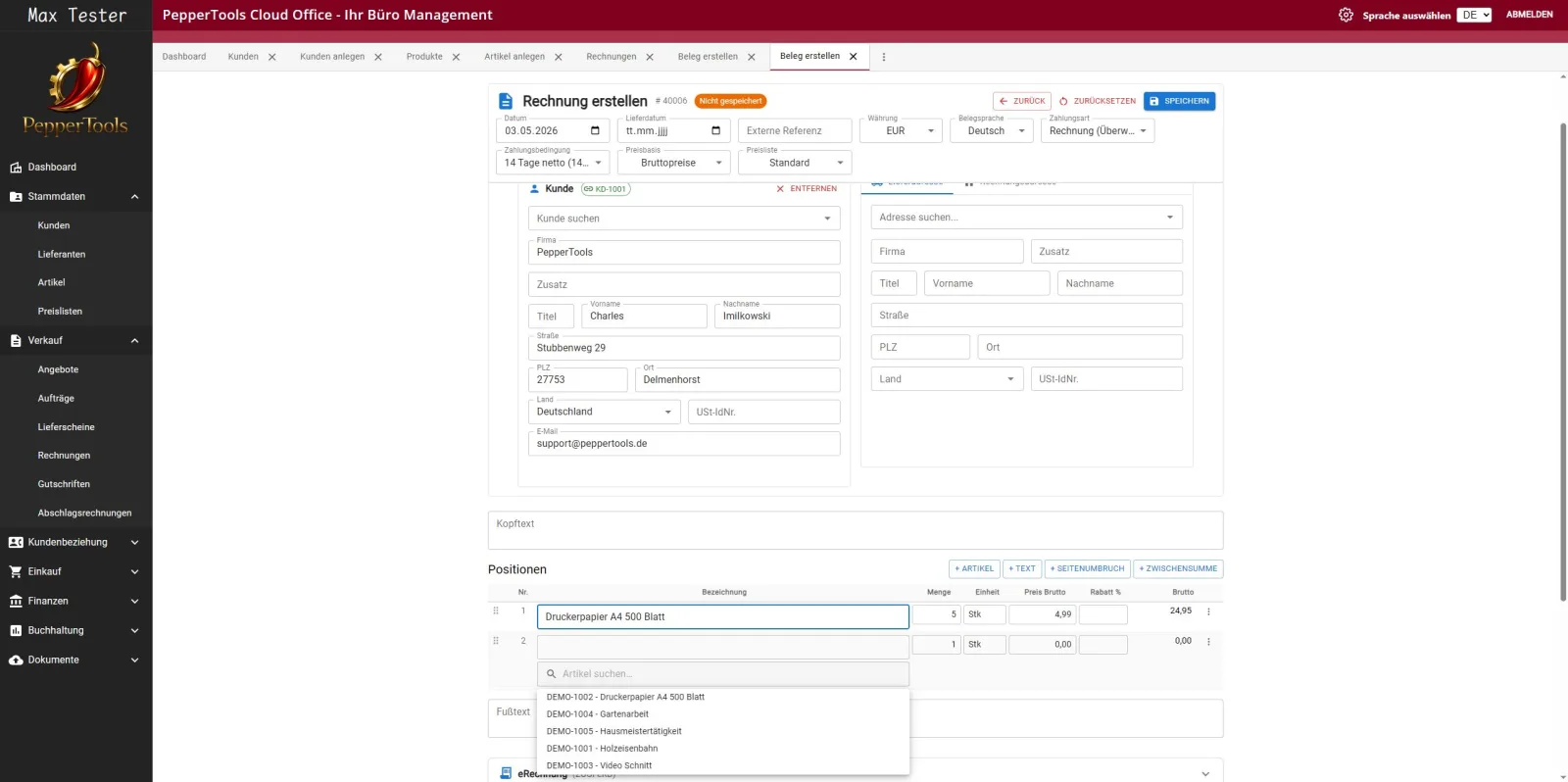The image size is (1568, 782).
Task: Open the Zahlungsart dropdown
Action: [x=1098, y=130]
